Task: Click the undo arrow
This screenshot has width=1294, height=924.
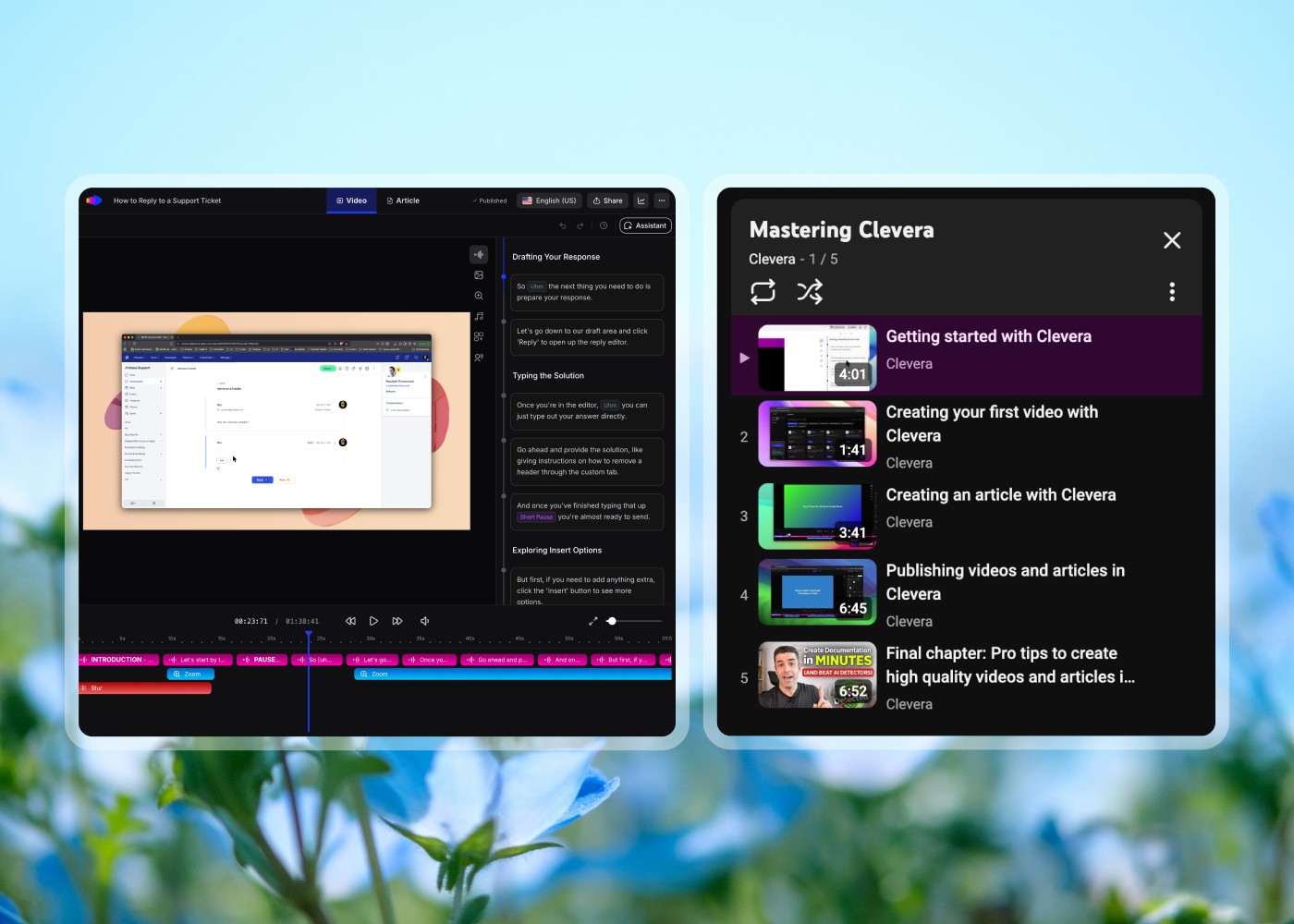Action: click(x=563, y=225)
